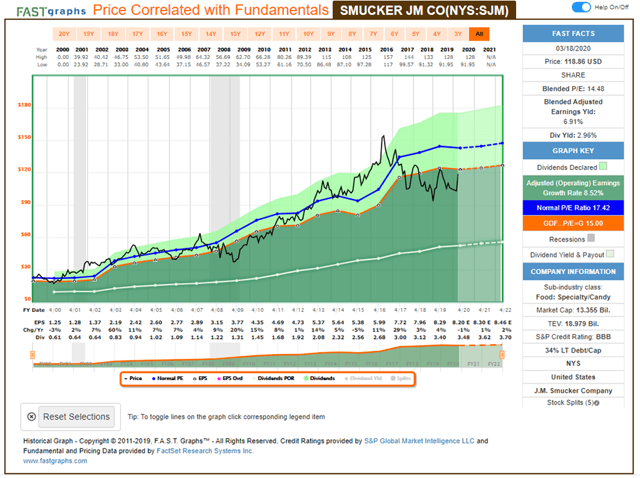Select the 15Y time range tab

(x=187, y=34)
